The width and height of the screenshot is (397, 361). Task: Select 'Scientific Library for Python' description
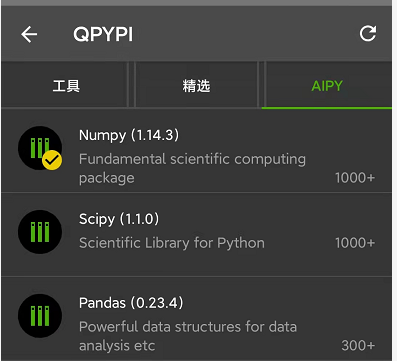tap(172, 243)
